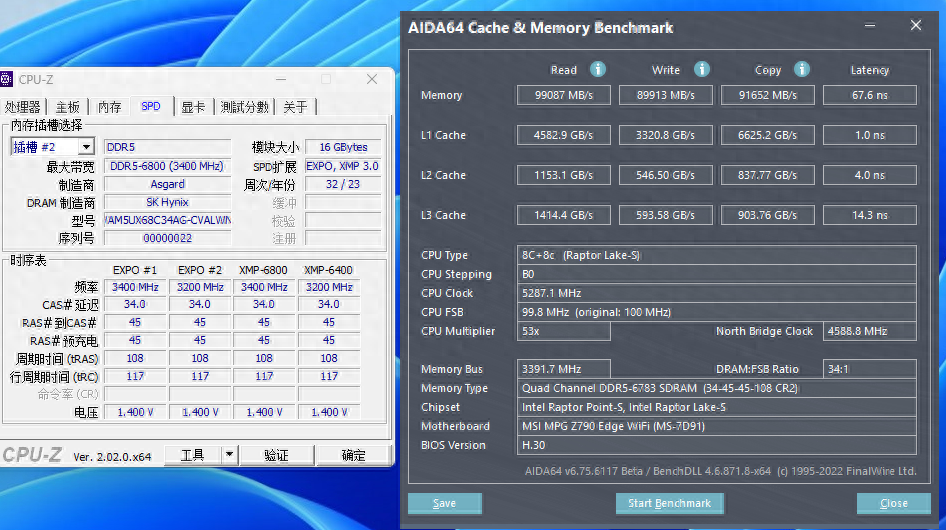Screen dimensions: 946x530
Task: Click the BIOS Version value H.30
Action: pyautogui.click(x=717, y=445)
